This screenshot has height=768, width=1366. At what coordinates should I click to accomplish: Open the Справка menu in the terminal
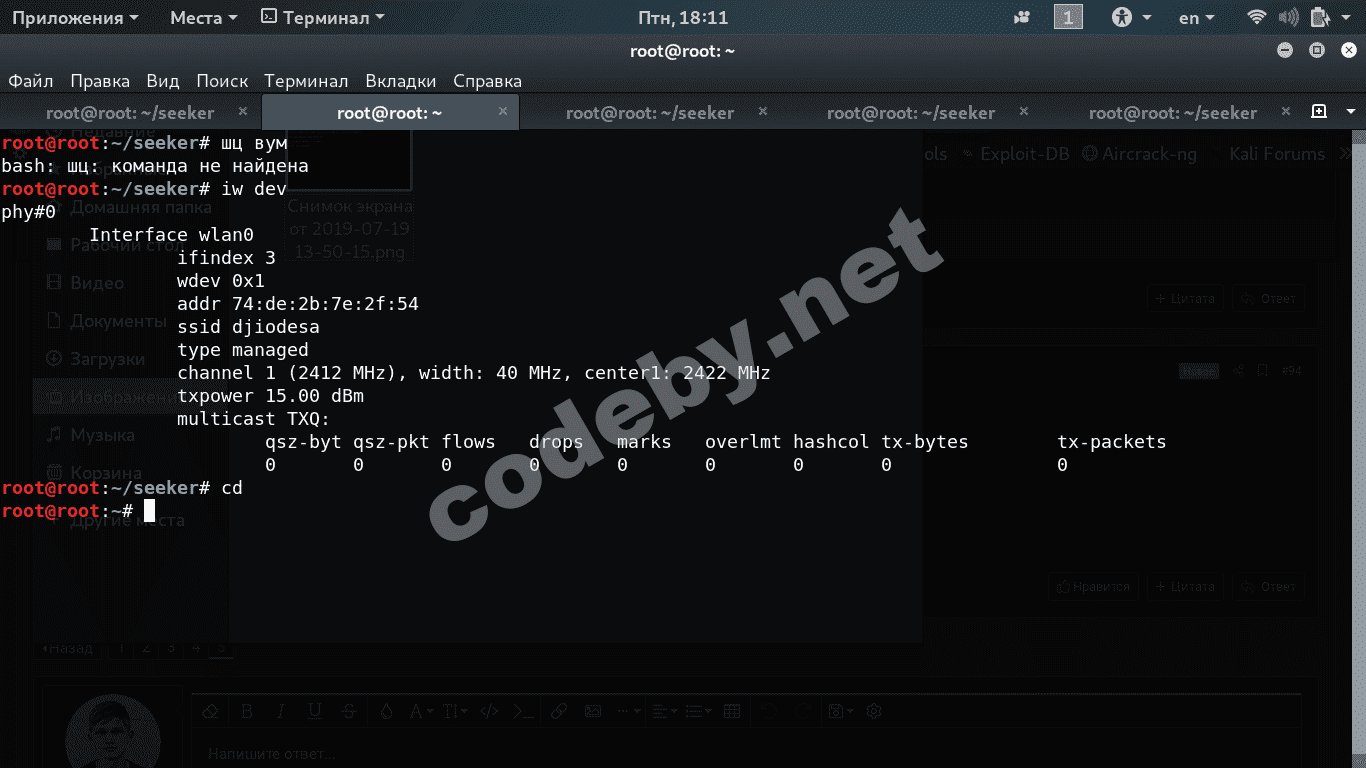488,81
